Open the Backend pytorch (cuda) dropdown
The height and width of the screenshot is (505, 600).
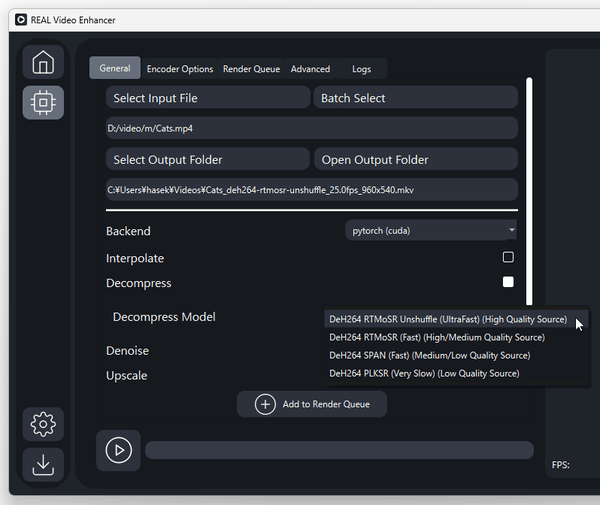point(431,231)
